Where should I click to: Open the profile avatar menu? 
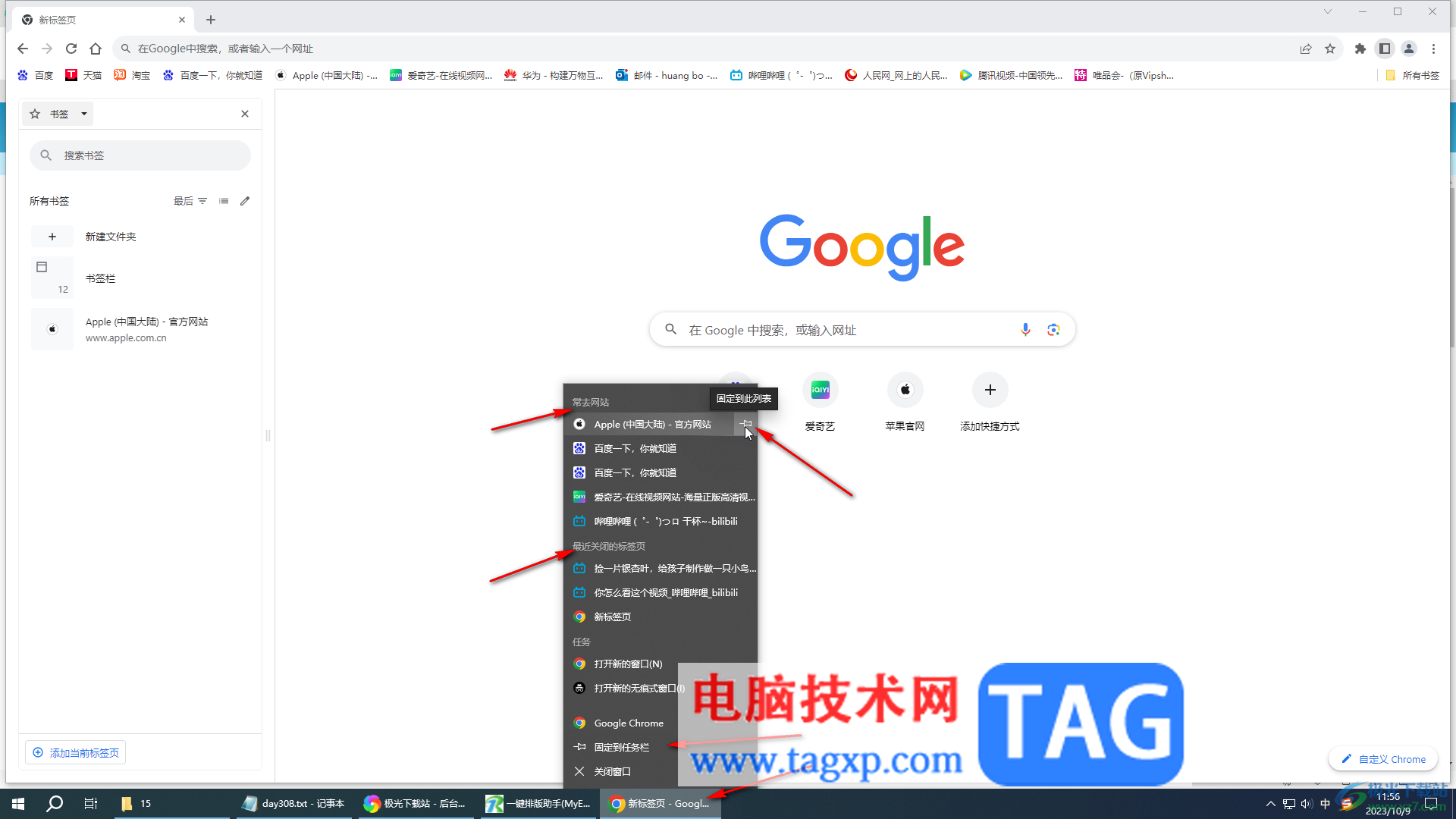[x=1409, y=49]
